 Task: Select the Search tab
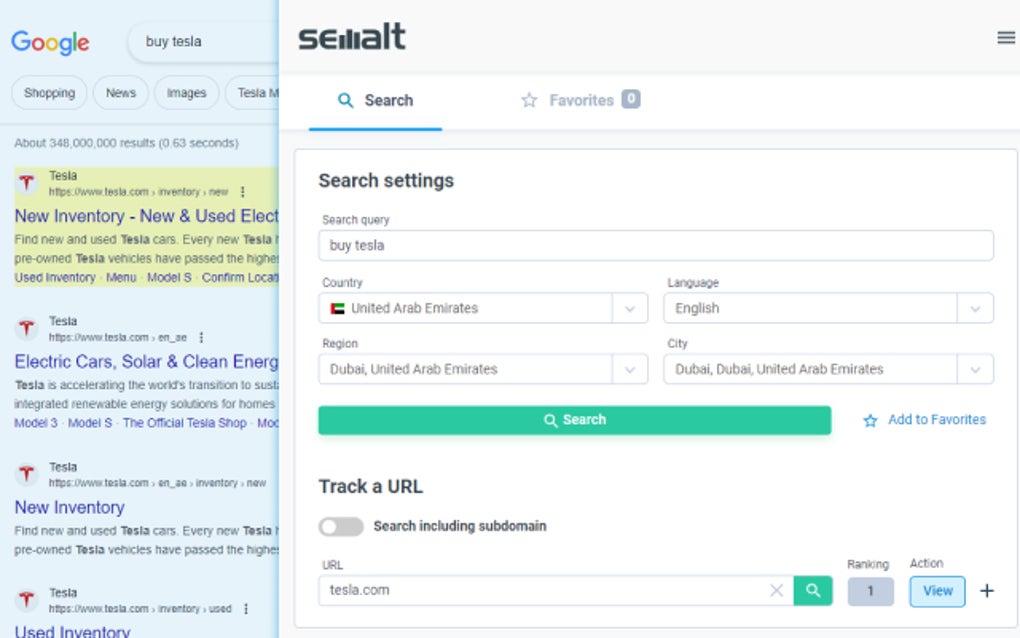375,100
